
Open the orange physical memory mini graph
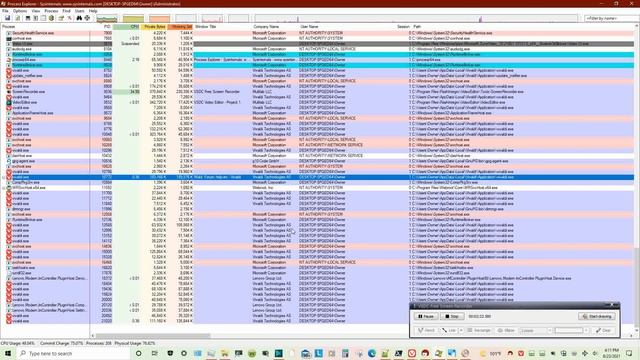click(160, 18)
